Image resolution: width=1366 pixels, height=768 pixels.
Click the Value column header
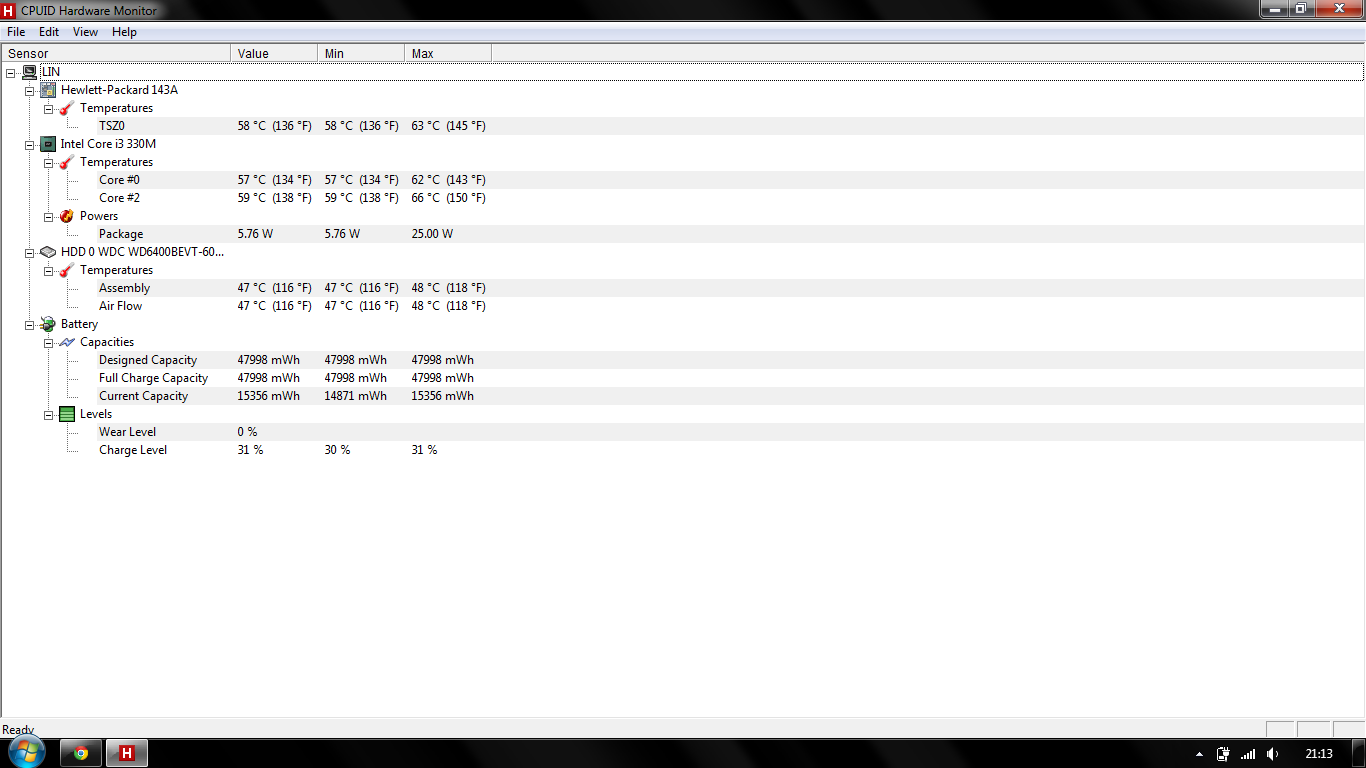274,53
